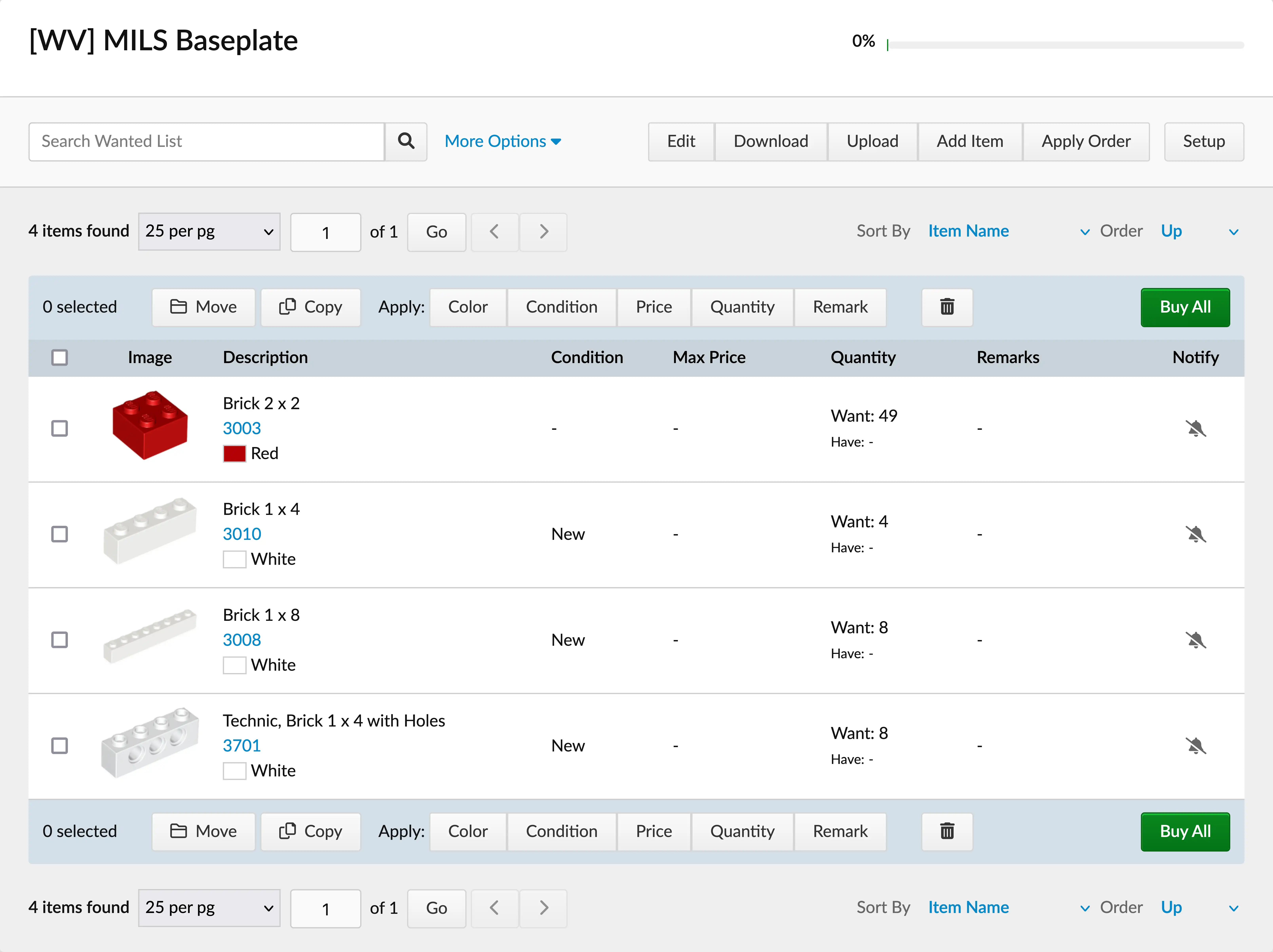Check the select-all checkbox in header
The height and width of the screenshot is (952, 1273).
point(60,358)
